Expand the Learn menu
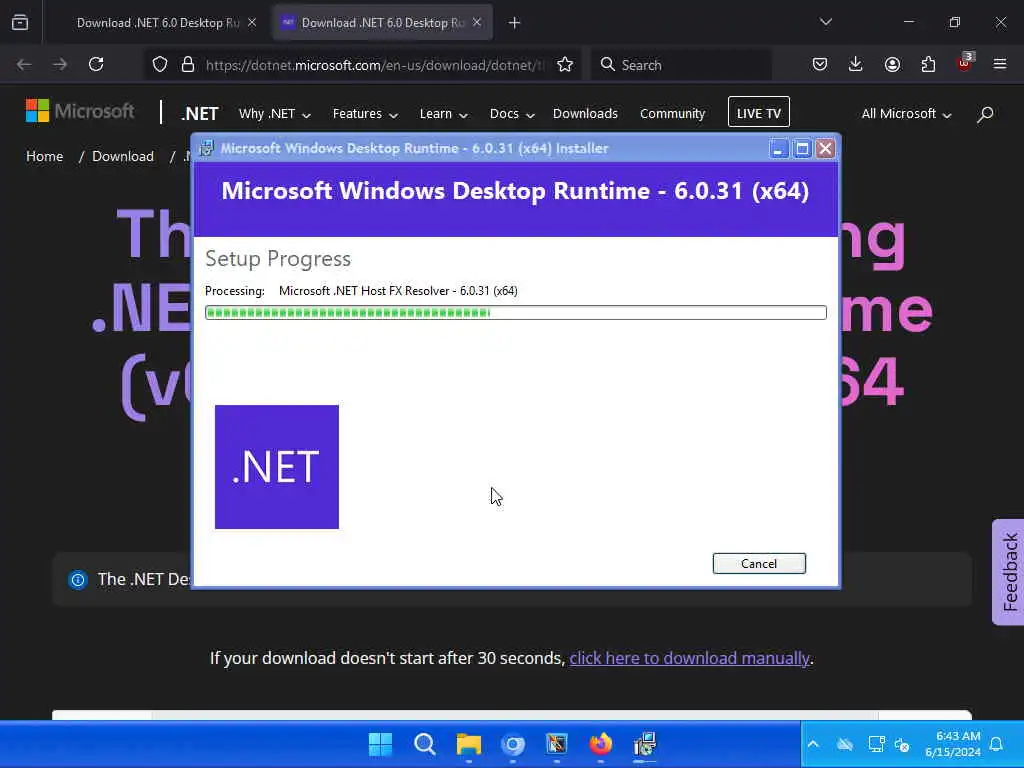Image resolution: width=1024 pixels, height=768 pixels. [x=443, y=114]
